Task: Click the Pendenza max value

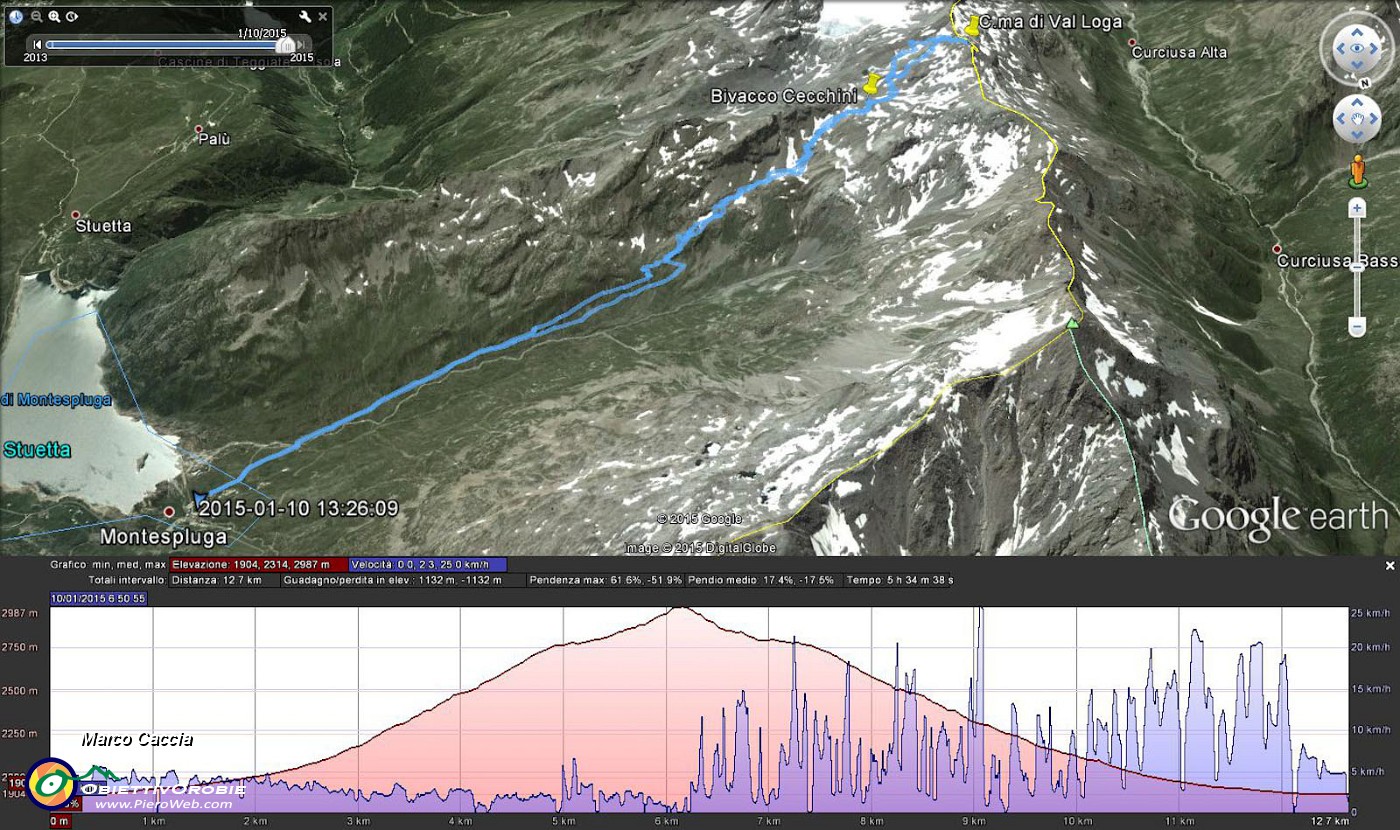Action: pos(606,580)
